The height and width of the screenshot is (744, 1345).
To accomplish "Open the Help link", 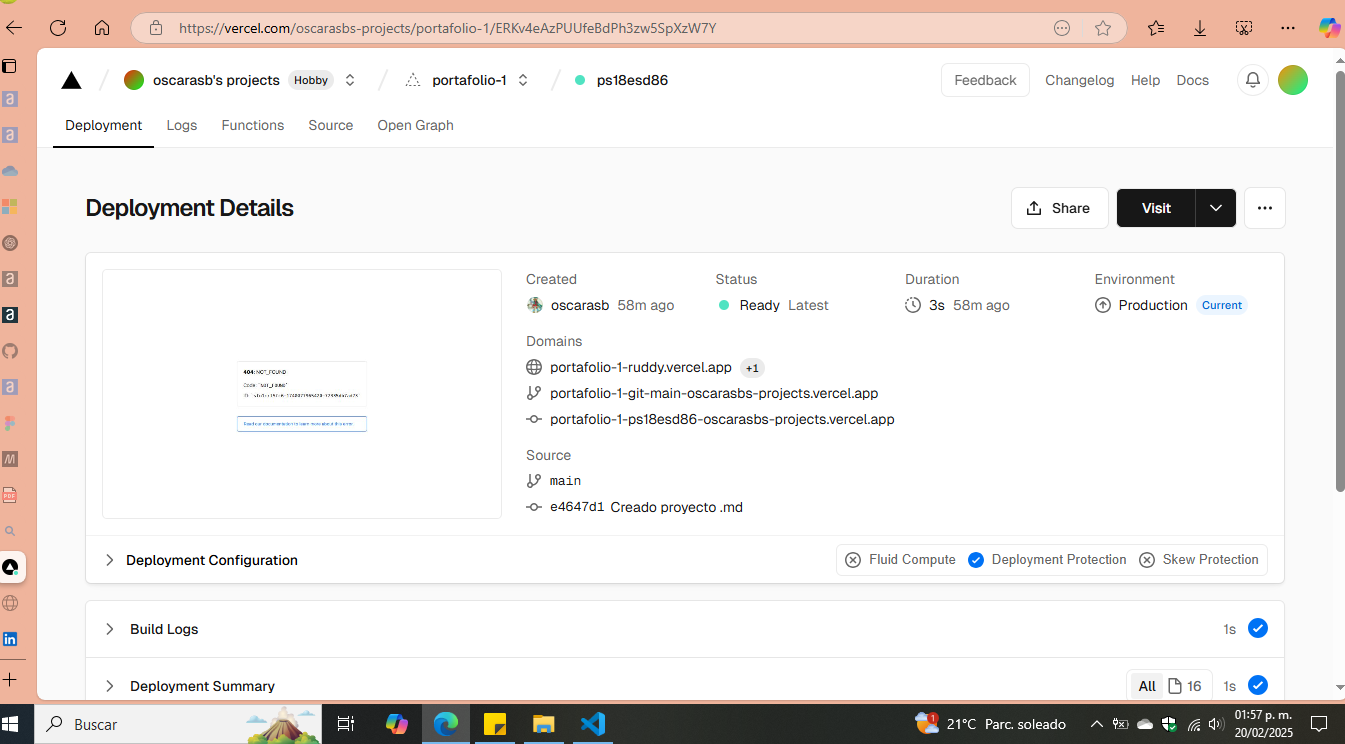I will coord(1145,80).
